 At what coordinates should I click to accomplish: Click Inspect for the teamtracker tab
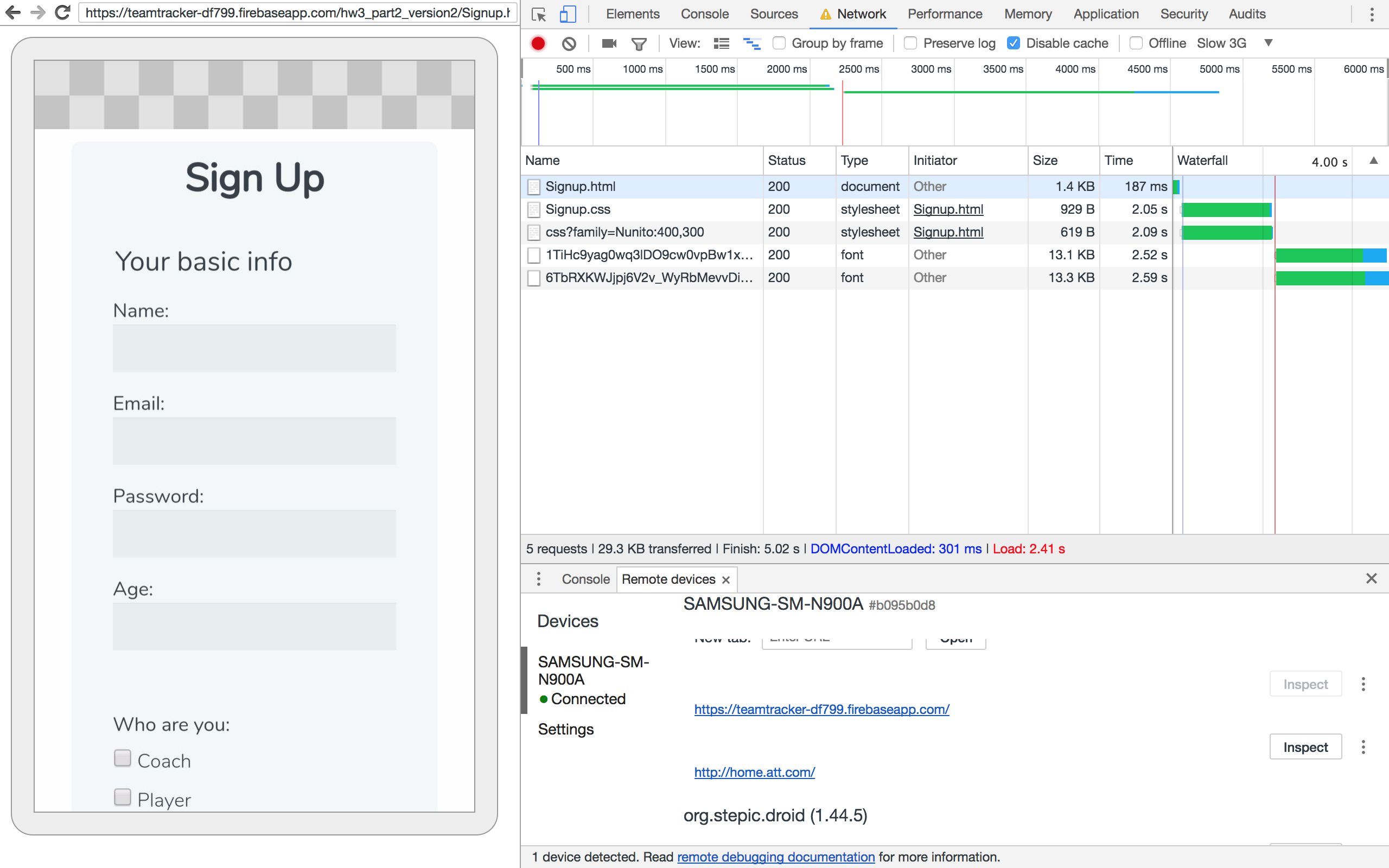point(1305,684)
